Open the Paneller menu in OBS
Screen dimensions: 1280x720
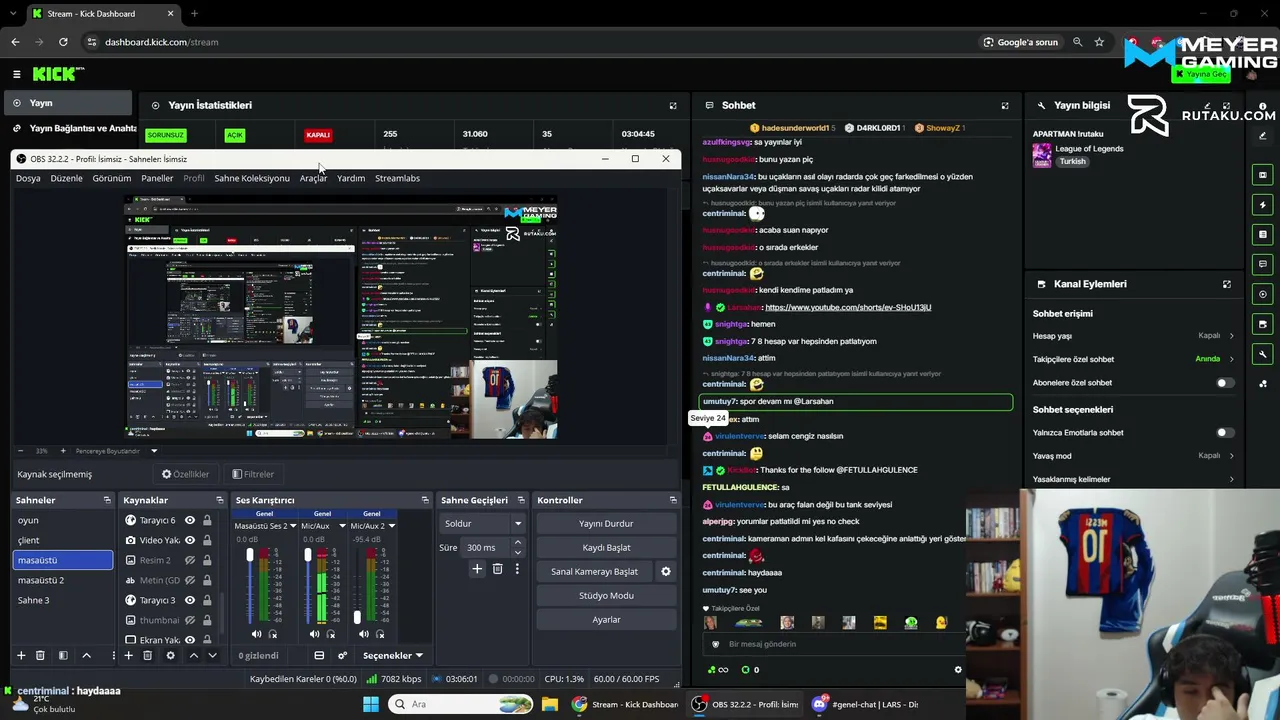click(x=157, y=178)
